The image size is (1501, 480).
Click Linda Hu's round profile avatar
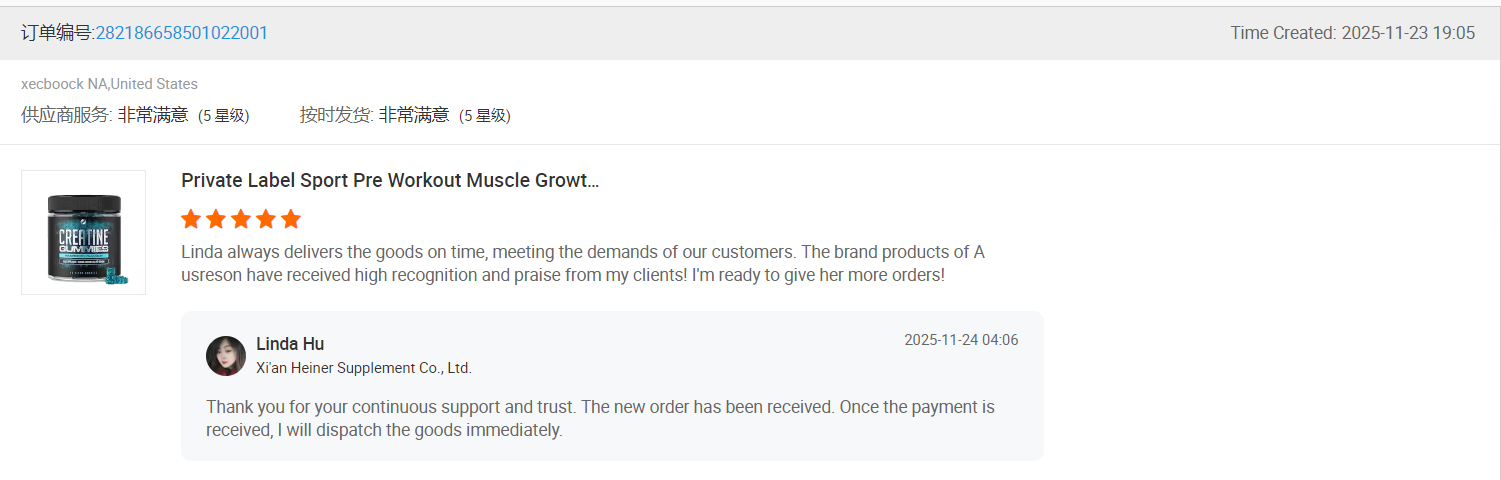coord(226,356)
